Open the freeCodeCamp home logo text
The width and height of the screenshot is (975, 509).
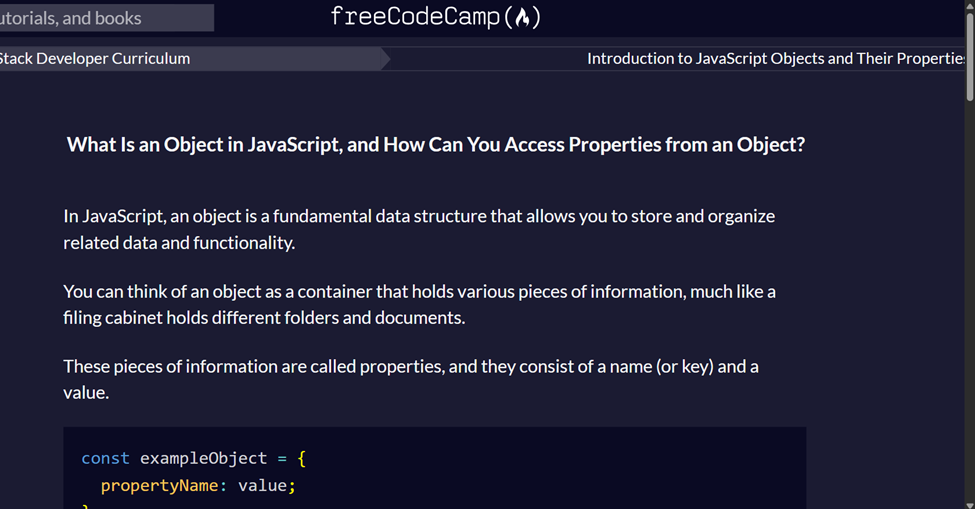[415, 18]
